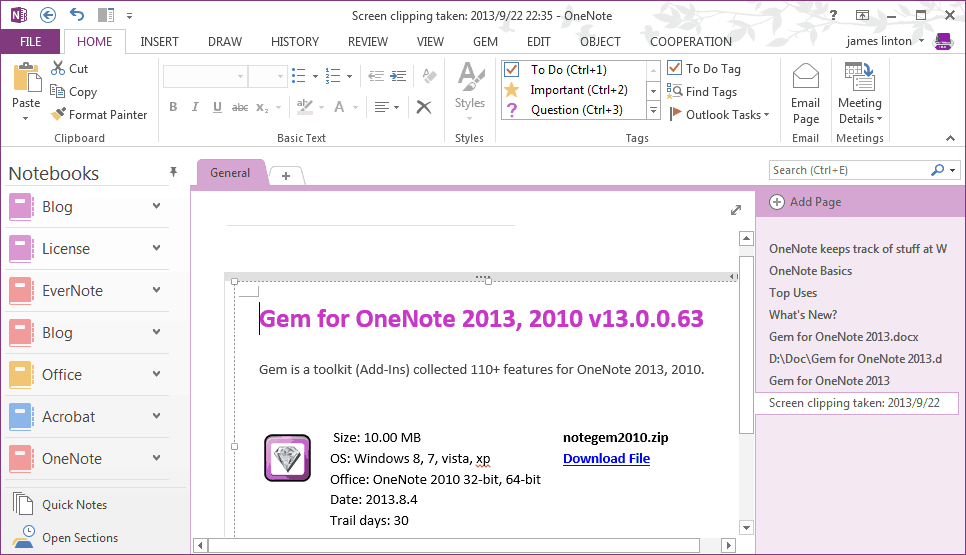Expand the EverNote notebook chevron
The height and width of the screenshot is (555, 966).
pos(156,290)
